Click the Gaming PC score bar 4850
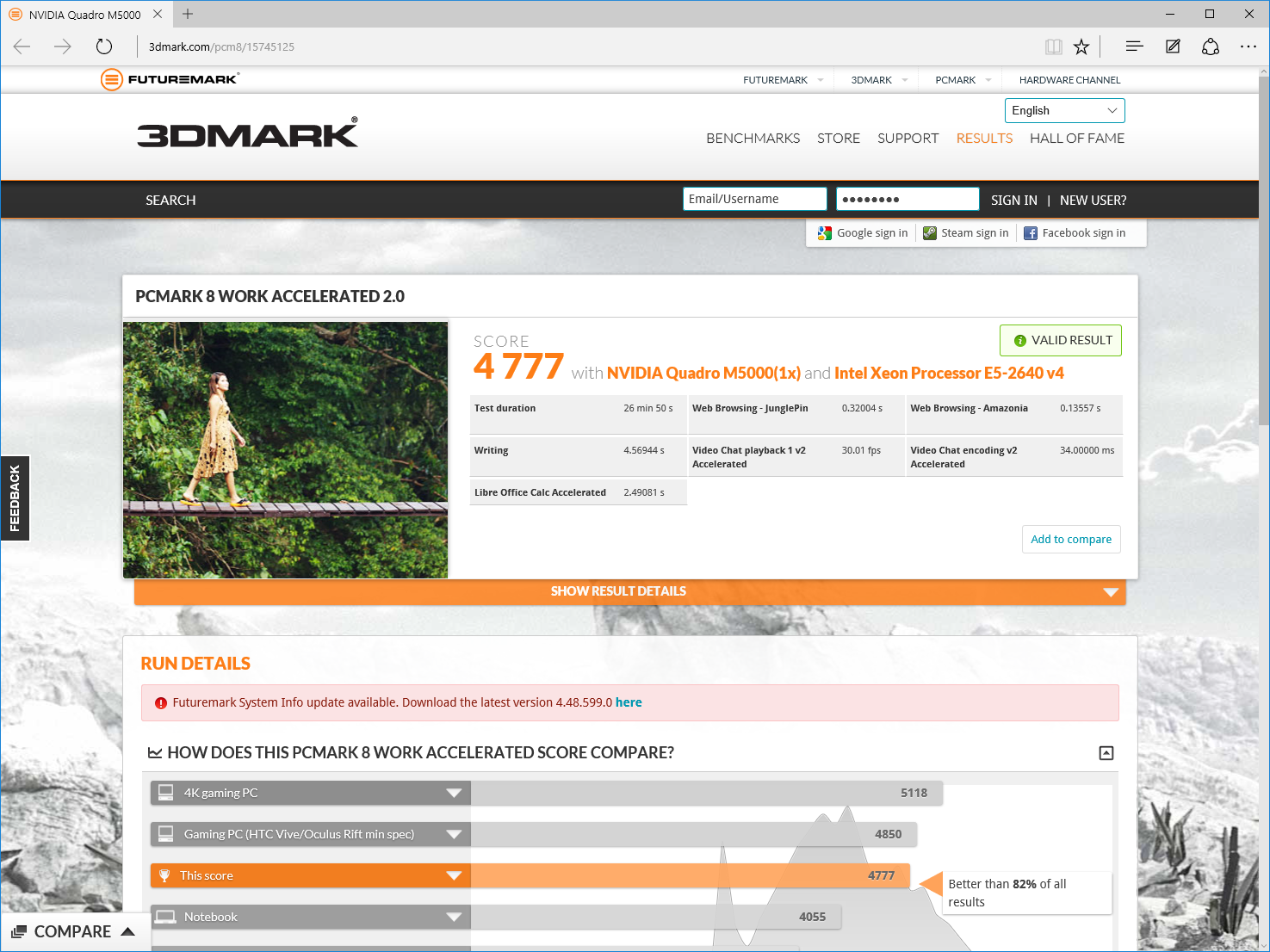 (x=694, y=834)
